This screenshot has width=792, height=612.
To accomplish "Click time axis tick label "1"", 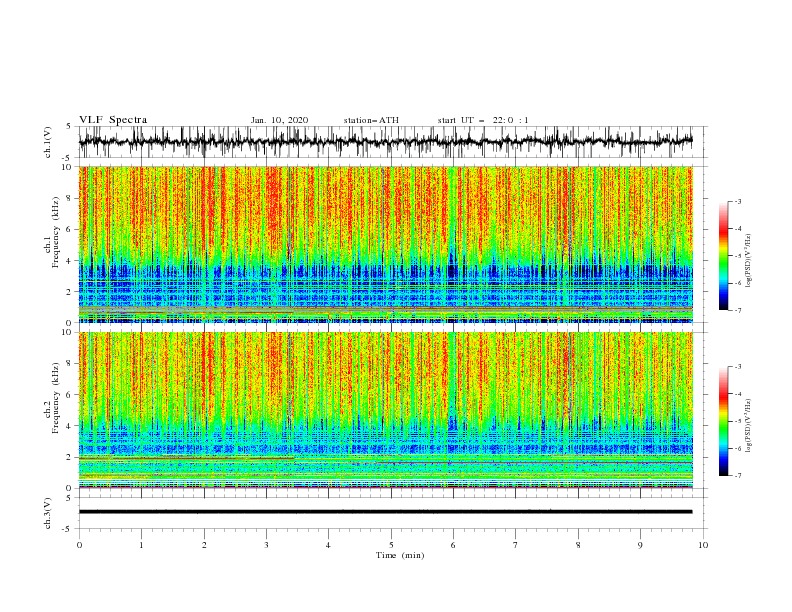I will (141, 545).
